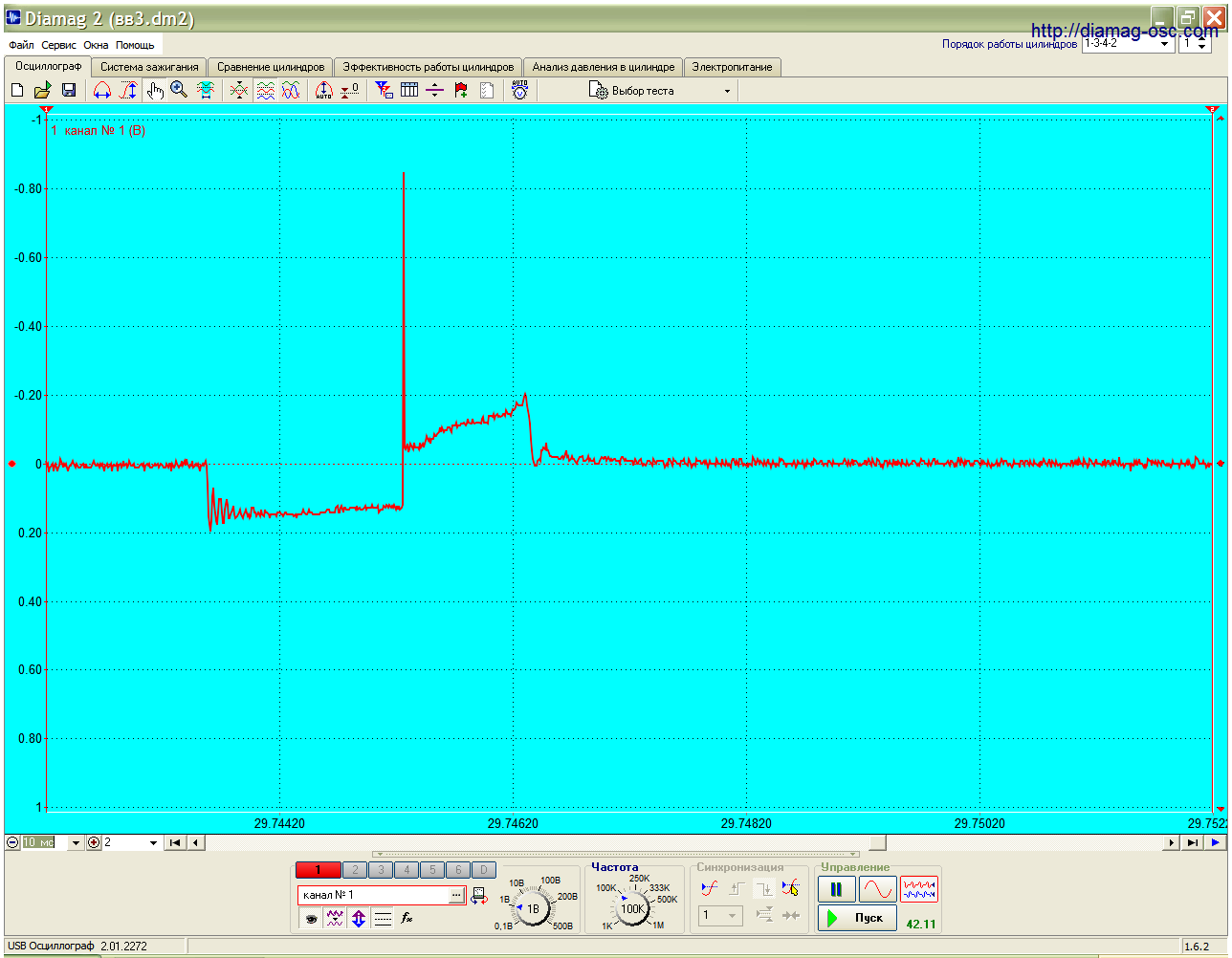Create a new file with the blank page icon
The image size is (1232, 958).
(x=17, y=90)
